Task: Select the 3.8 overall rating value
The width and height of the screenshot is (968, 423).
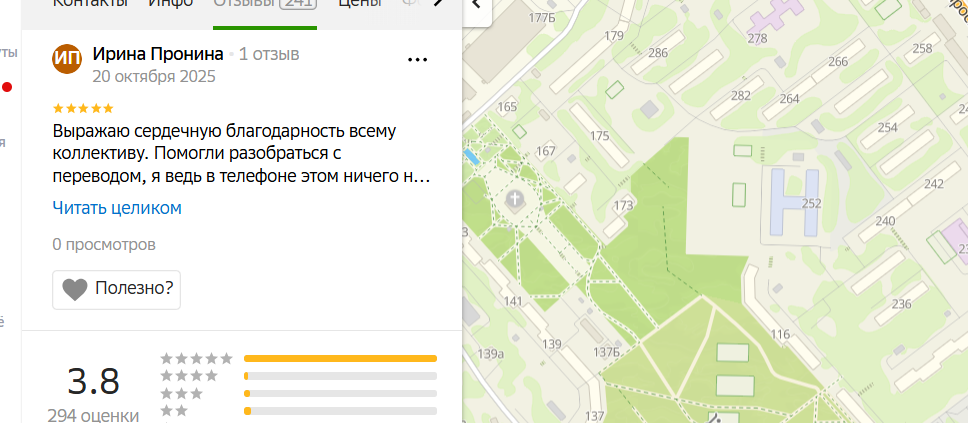Action: 93,382
